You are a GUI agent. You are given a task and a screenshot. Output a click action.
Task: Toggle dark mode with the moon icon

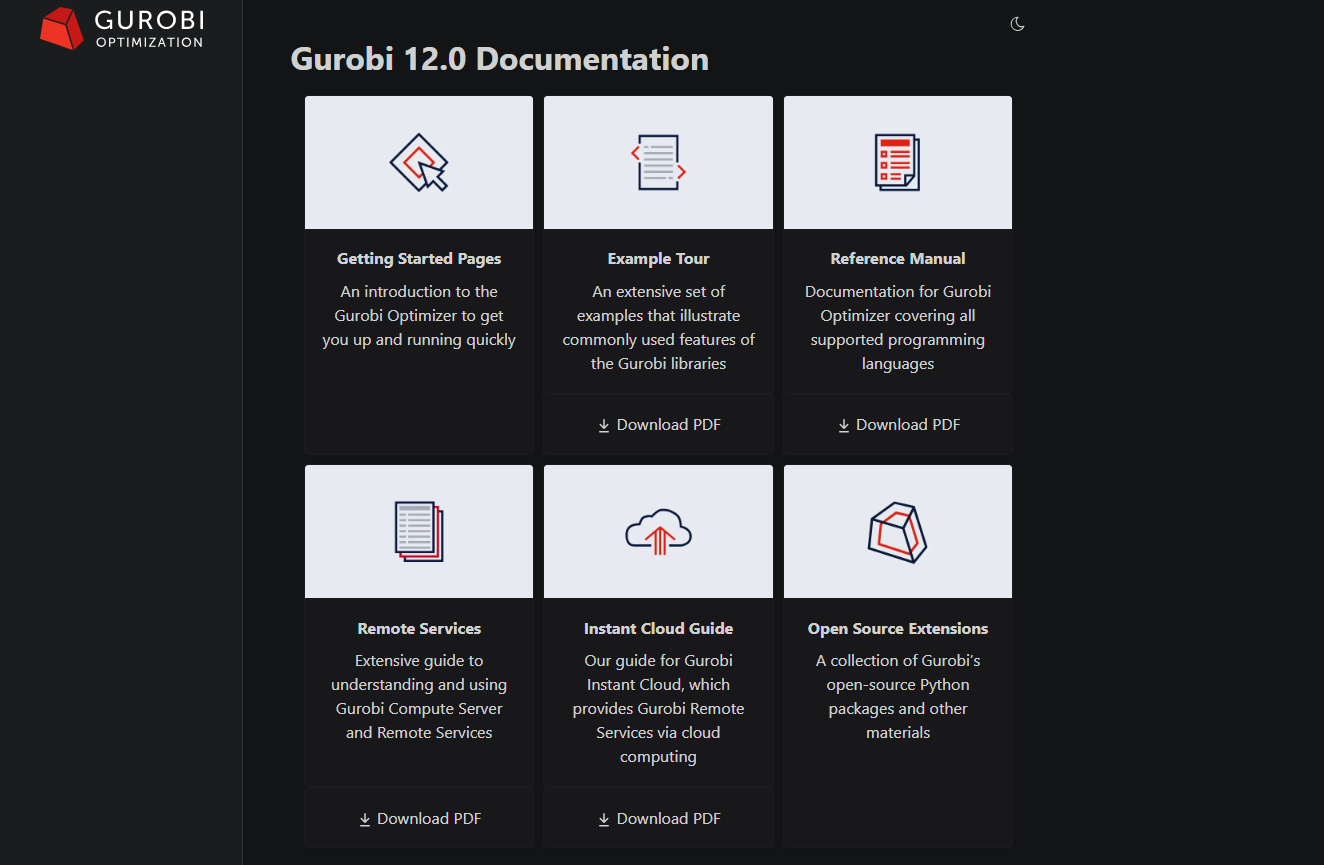point(1018,24)
